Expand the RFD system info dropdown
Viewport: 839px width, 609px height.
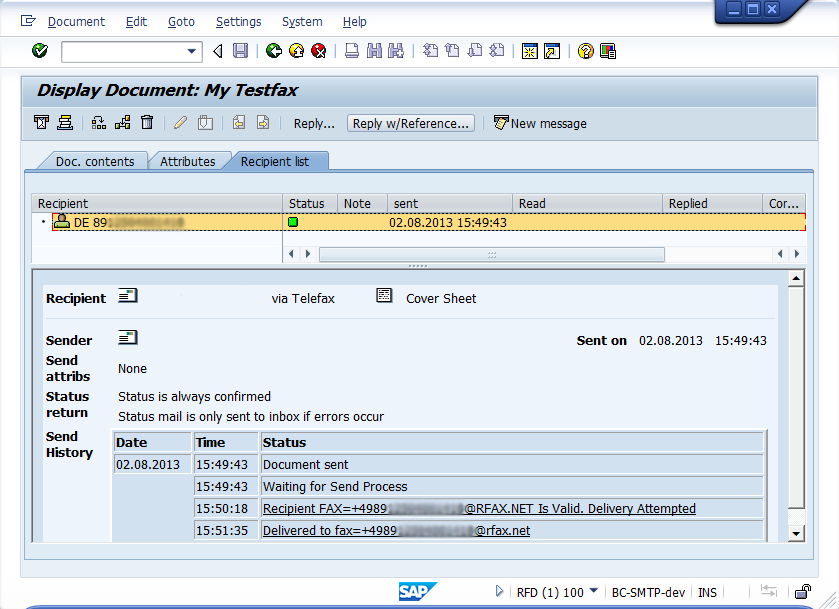(593, 591)
